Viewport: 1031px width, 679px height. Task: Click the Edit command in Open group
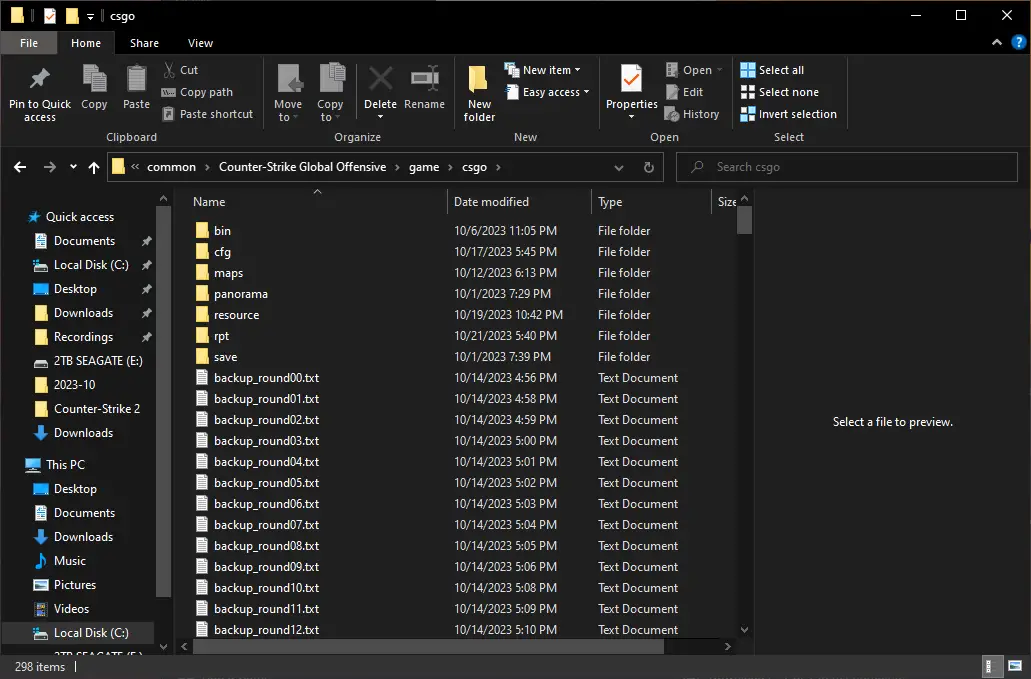click(x=684, y=92)
